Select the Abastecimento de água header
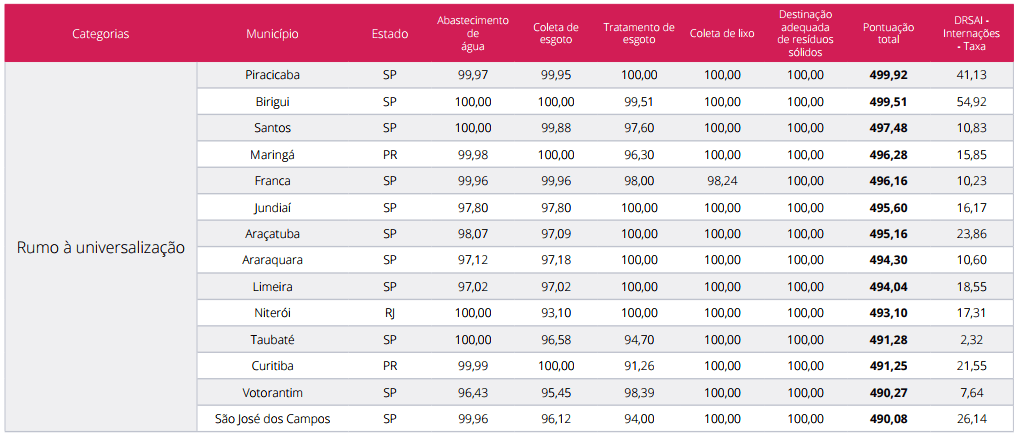1018x435 pixels. point(473,33)
